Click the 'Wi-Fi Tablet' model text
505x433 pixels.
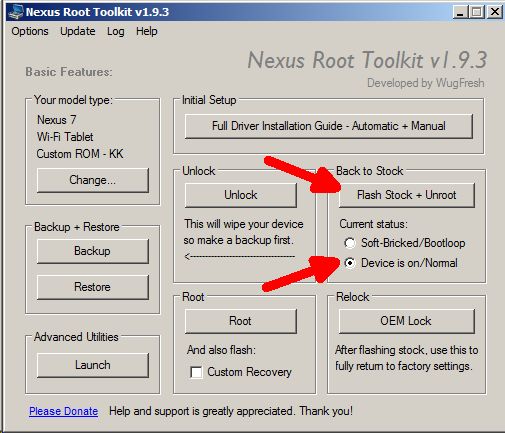pos(65,137)
